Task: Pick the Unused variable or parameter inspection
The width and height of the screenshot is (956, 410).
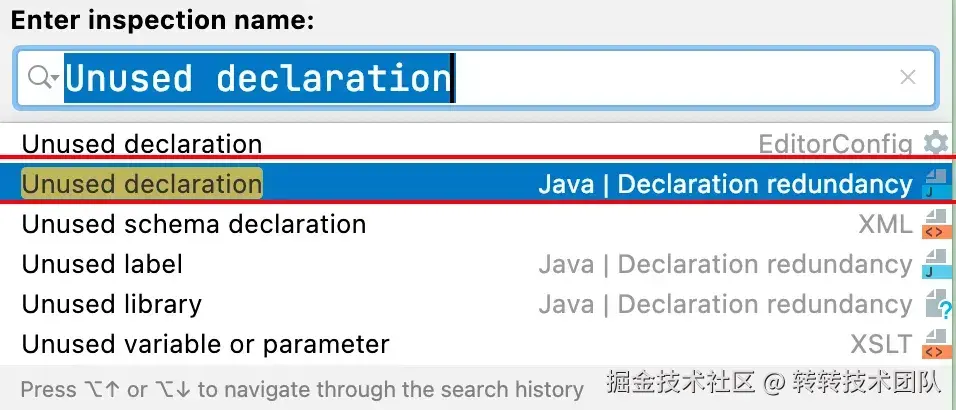Action: click(x=206, y=345)
